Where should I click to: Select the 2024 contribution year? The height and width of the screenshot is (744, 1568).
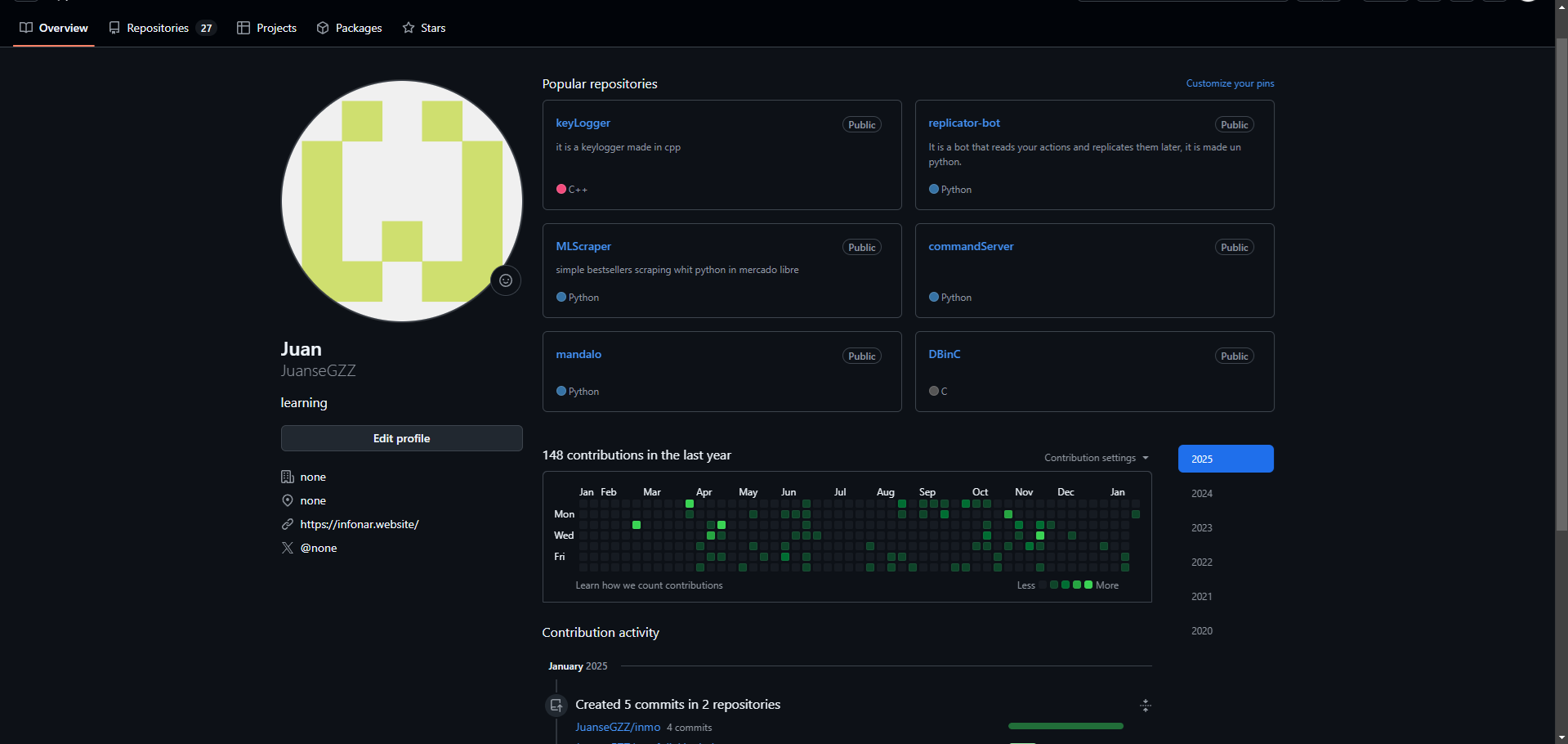[1226, 493]
